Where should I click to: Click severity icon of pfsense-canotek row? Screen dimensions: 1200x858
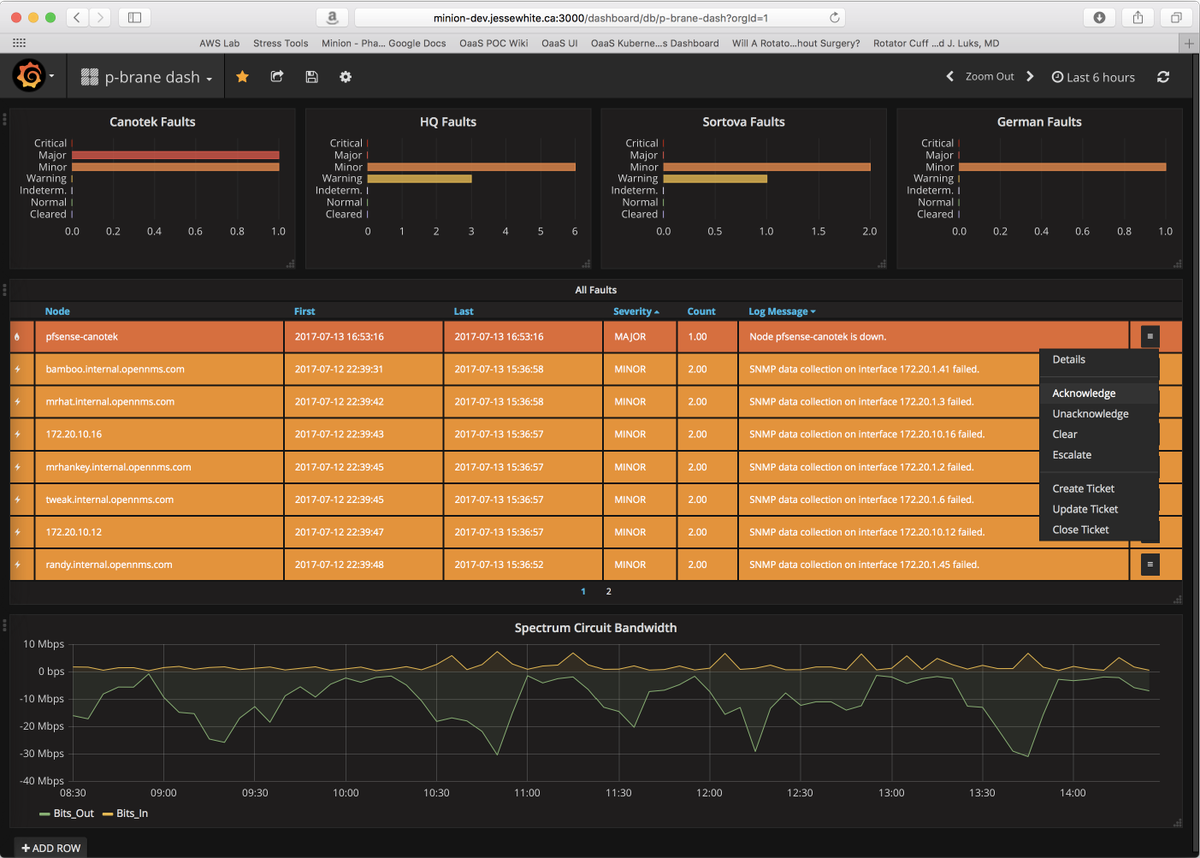coord(17,337)
